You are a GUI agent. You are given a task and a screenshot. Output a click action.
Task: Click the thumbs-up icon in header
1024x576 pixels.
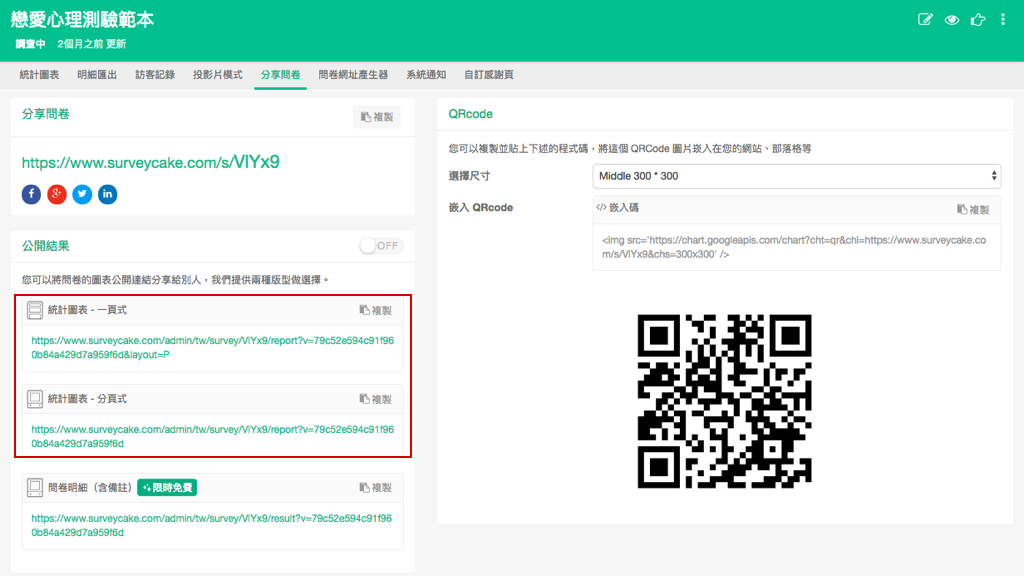(977, 20)
